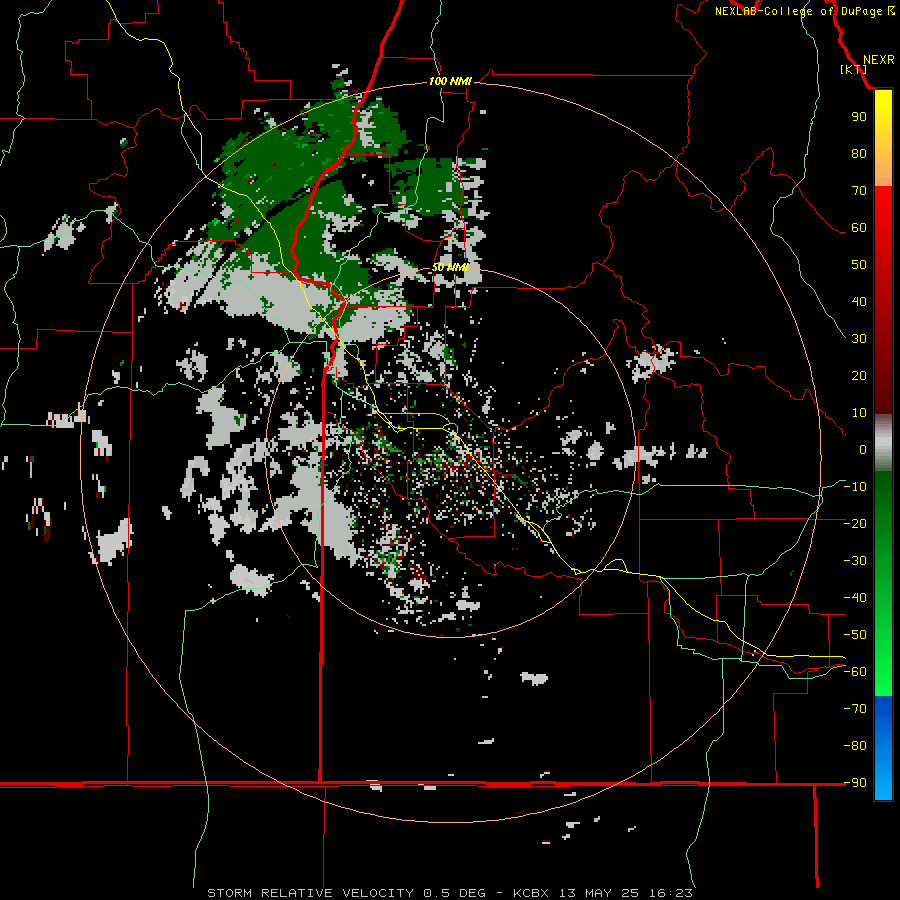Click the 80 value on velocity scale

coord(859,153)
